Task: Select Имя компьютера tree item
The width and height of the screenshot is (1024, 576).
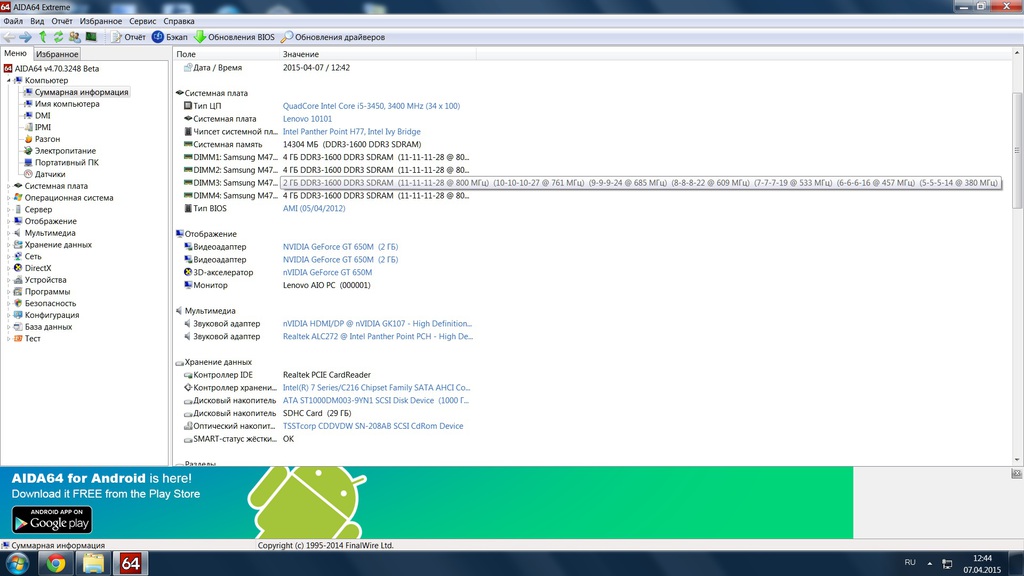Action: tap(67, 104)
